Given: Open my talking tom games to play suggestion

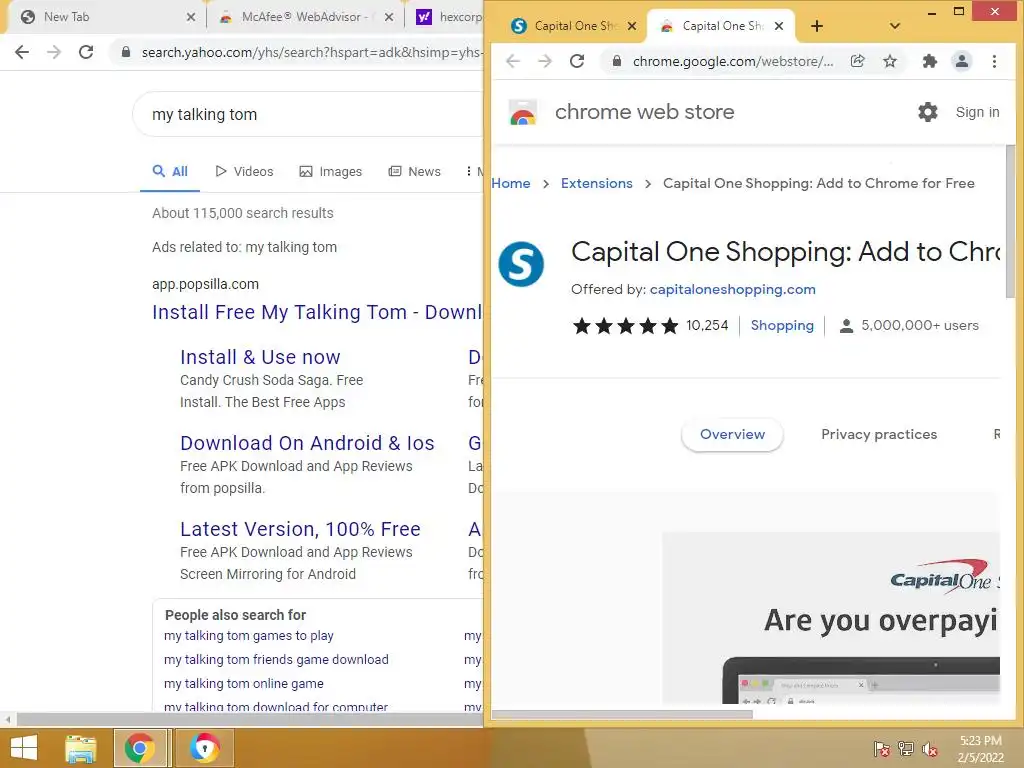Looking at the screenshot, I should click(x=249, y=635).
